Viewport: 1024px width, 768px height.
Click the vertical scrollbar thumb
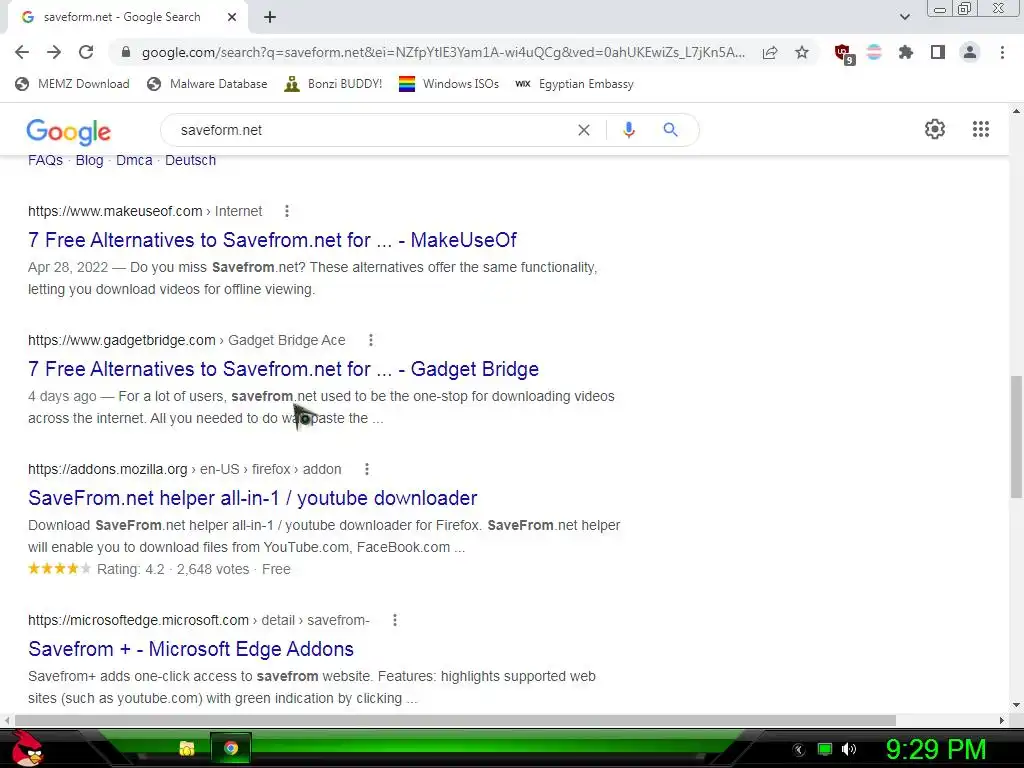tap(1016, 437)
